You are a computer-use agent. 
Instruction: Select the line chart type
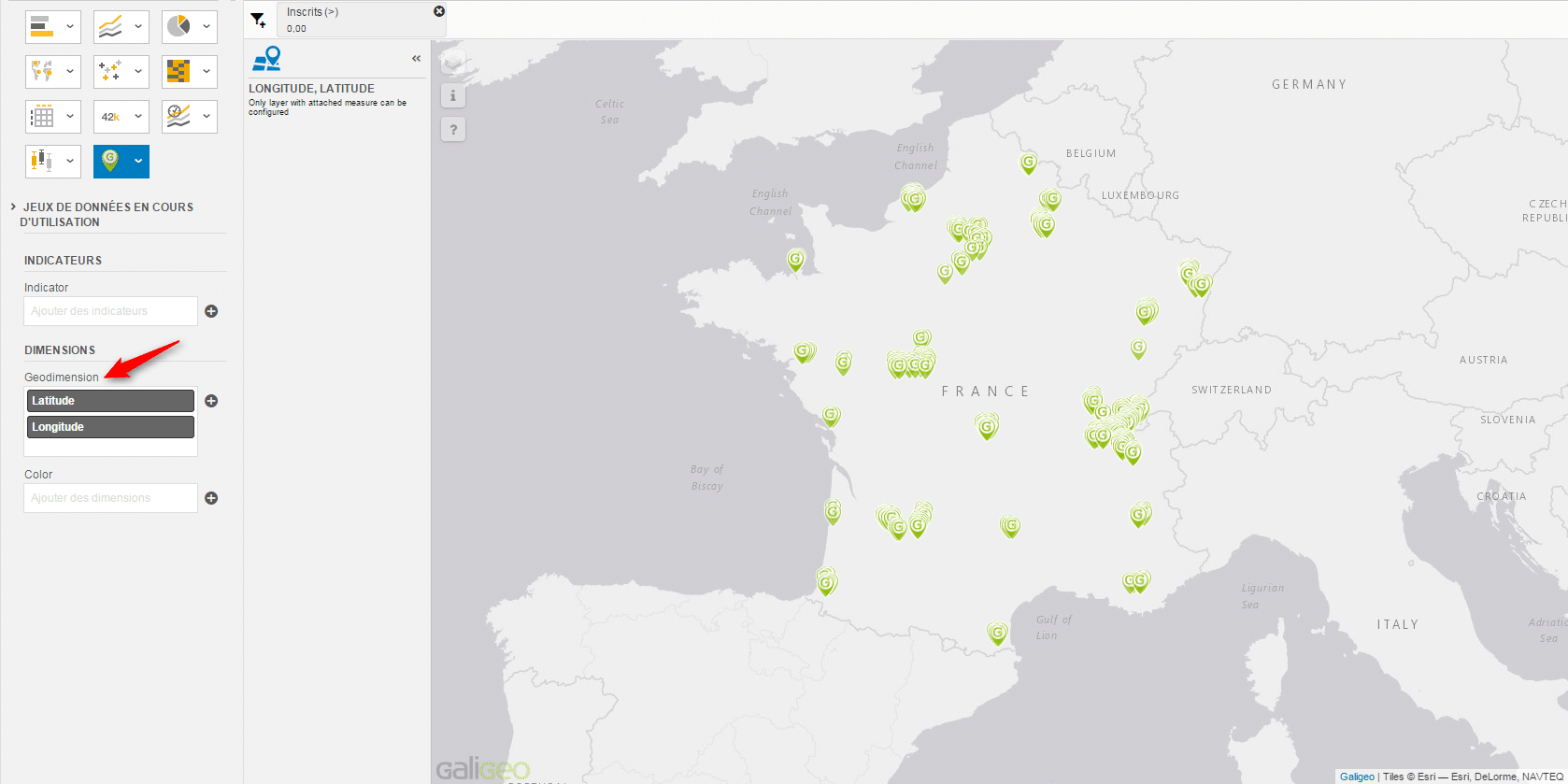click(x=110, y=26)
